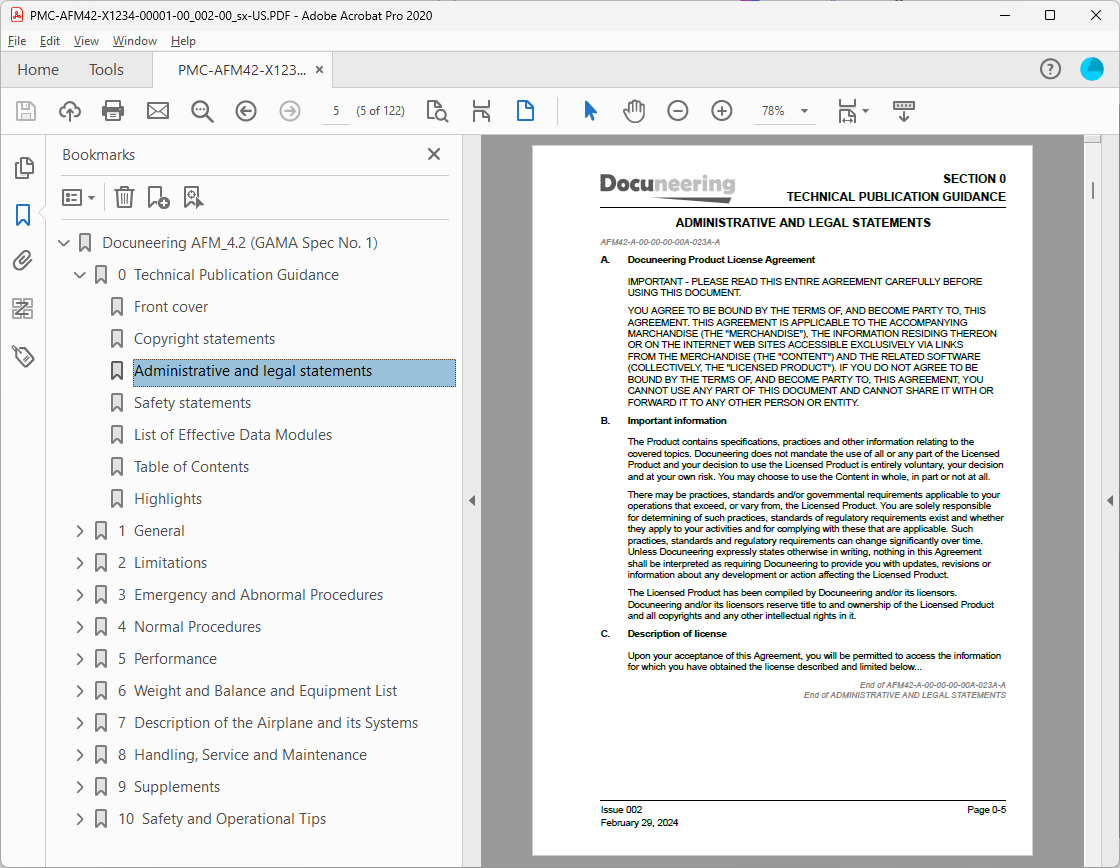This screenshot has width=1120, height=868.
Task: Open bookmark options menu dropdown
Action: (x=79, y=197)
